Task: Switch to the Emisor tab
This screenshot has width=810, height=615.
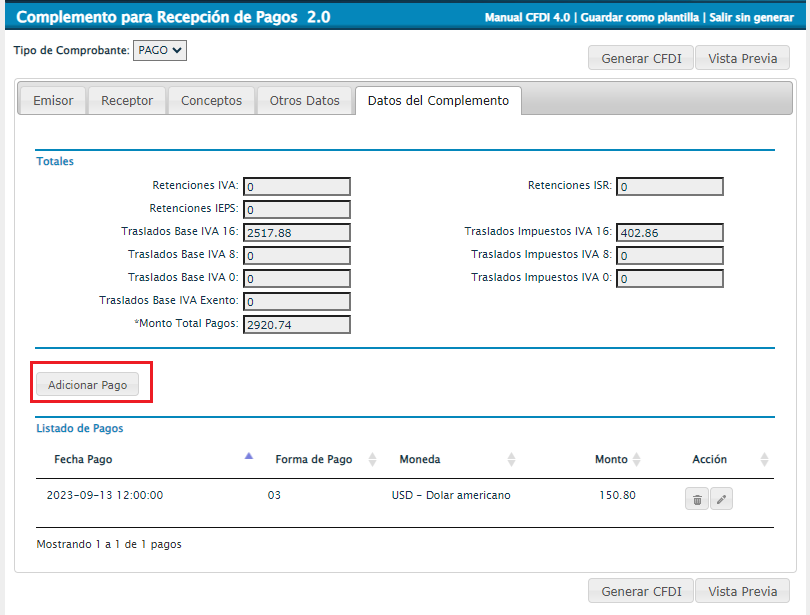Action: (x=53, y=101)
